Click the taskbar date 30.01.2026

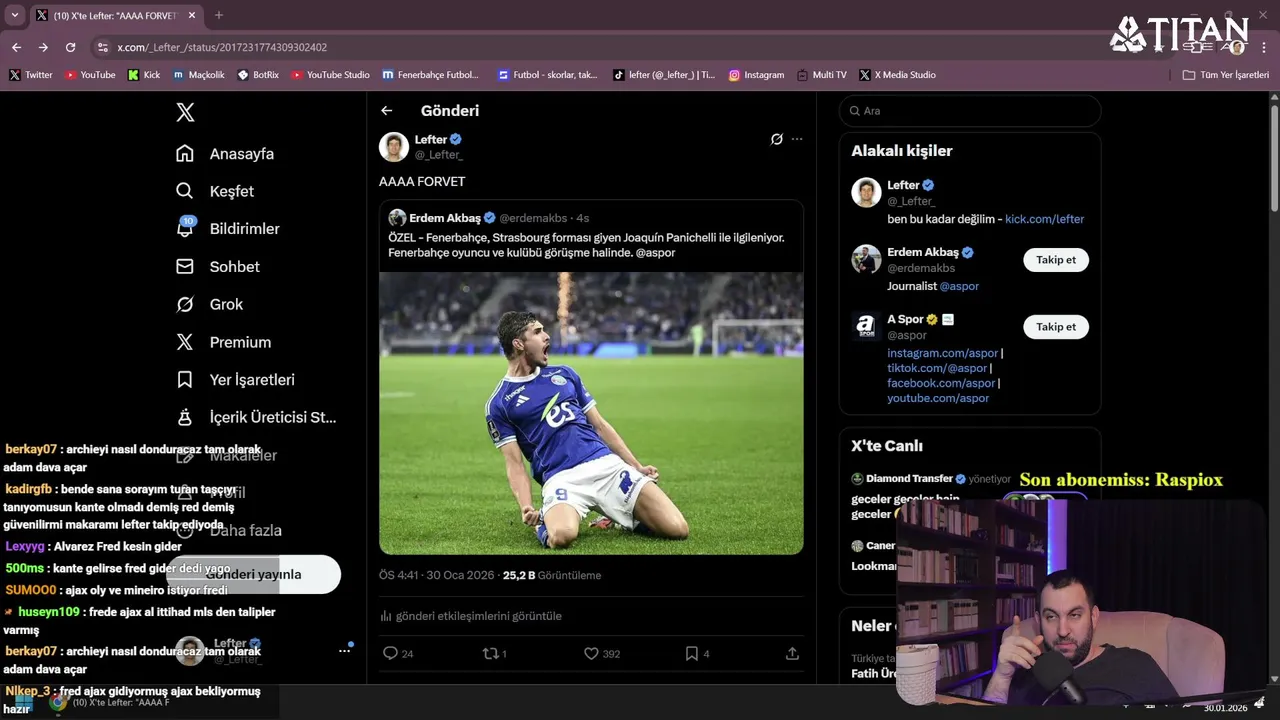click(x=1225, y=708)
